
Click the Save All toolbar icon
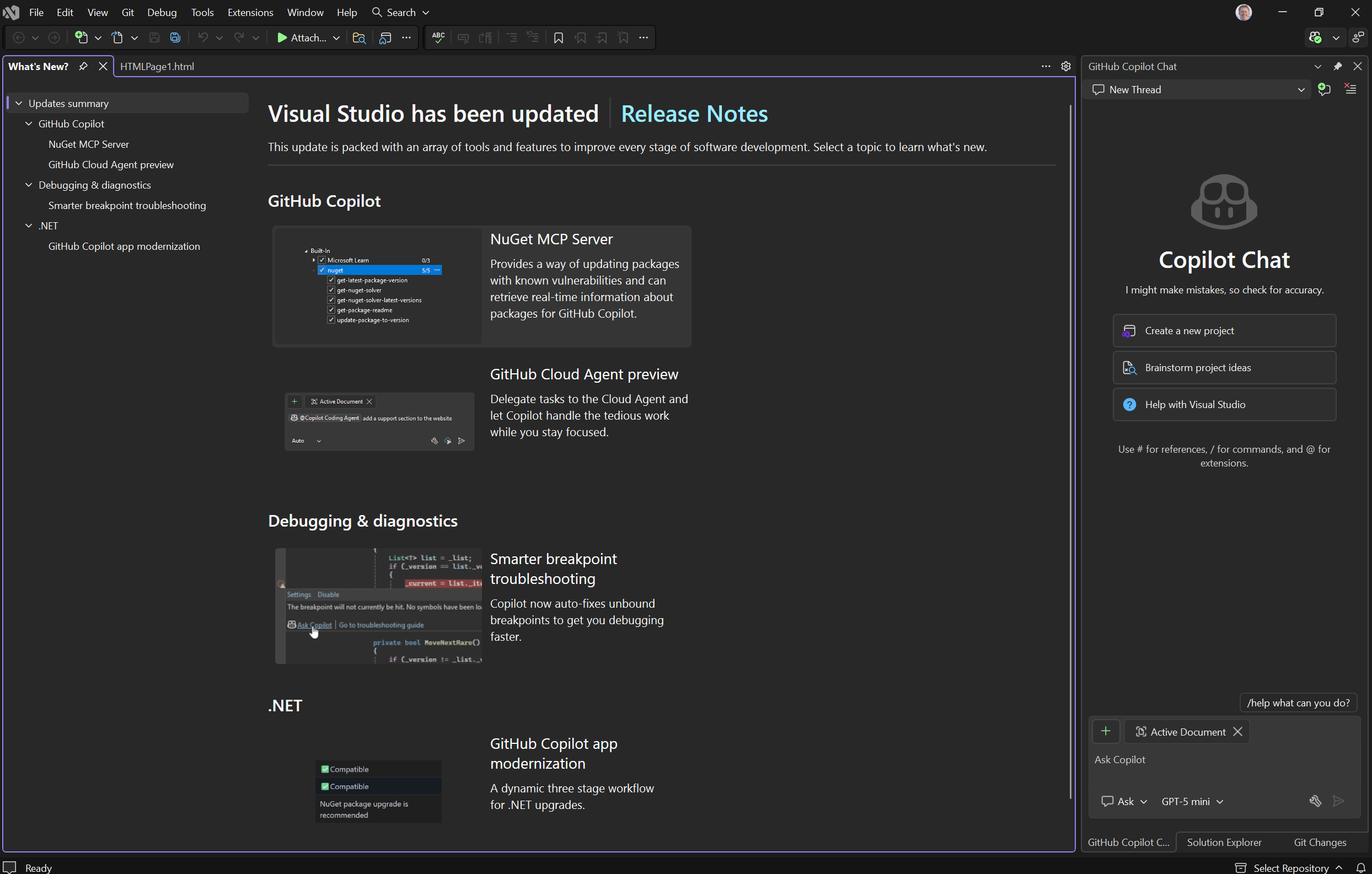click(175, 37)
